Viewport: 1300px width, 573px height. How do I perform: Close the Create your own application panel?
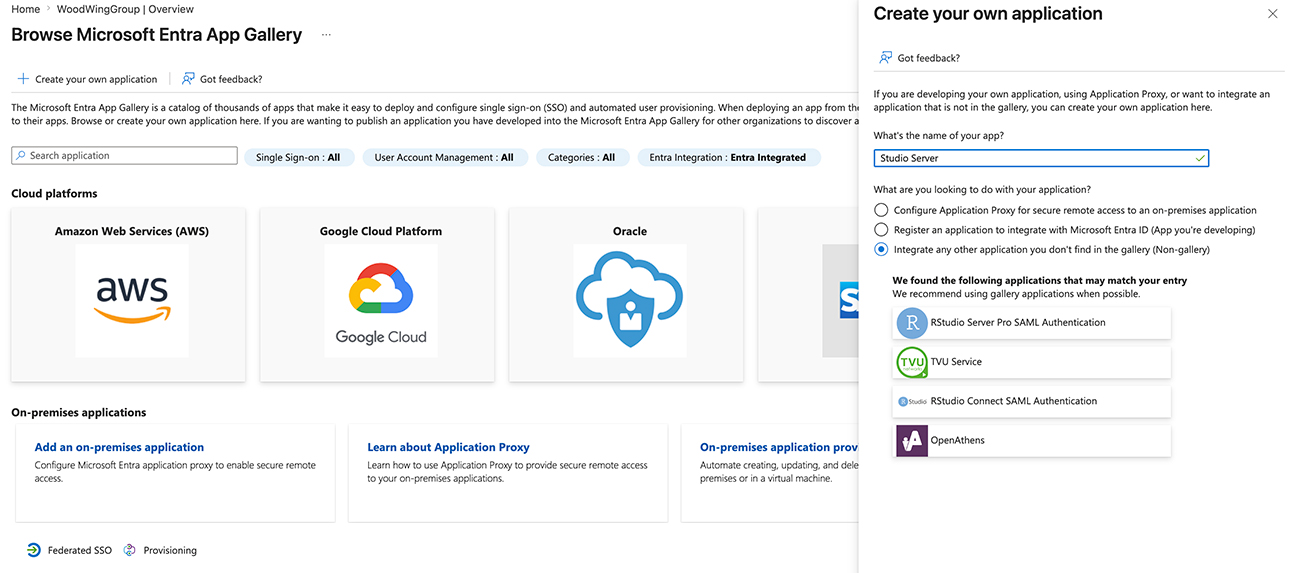pyautogui.click(x=1272, y=14)
